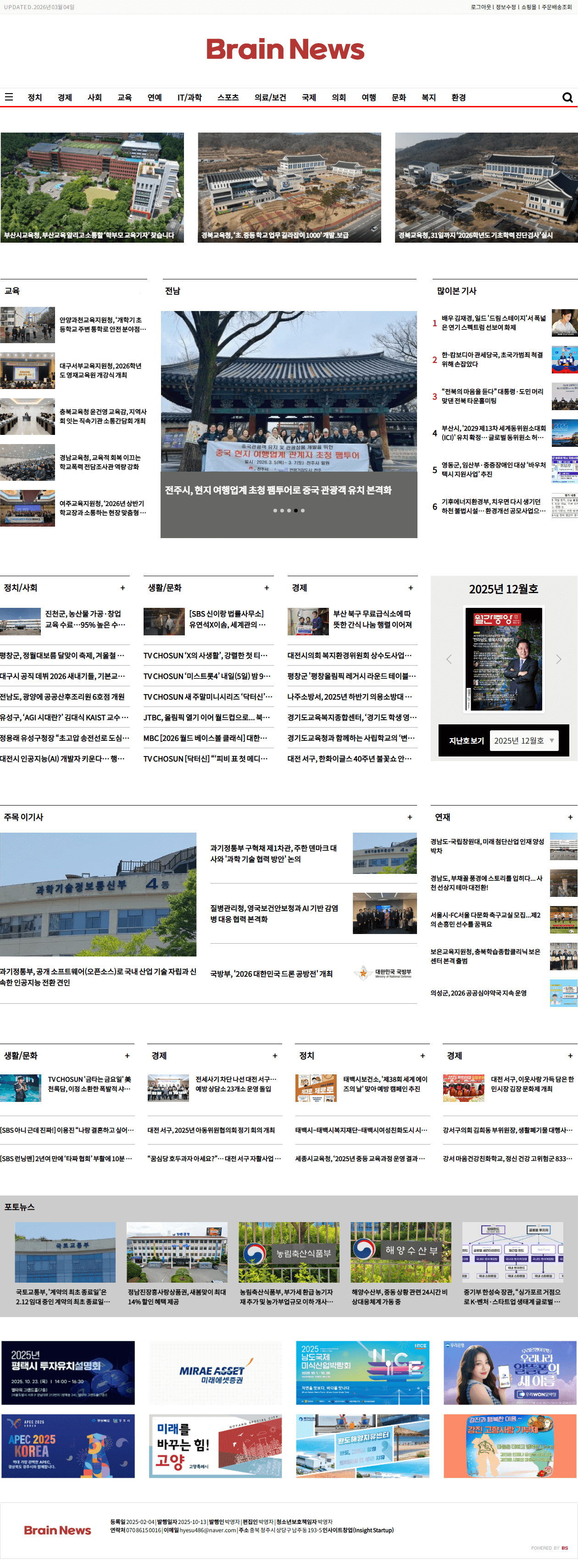Screen dimensions: 578x1568
Task: Click the Brain News header logo
Action: [285, 49]
